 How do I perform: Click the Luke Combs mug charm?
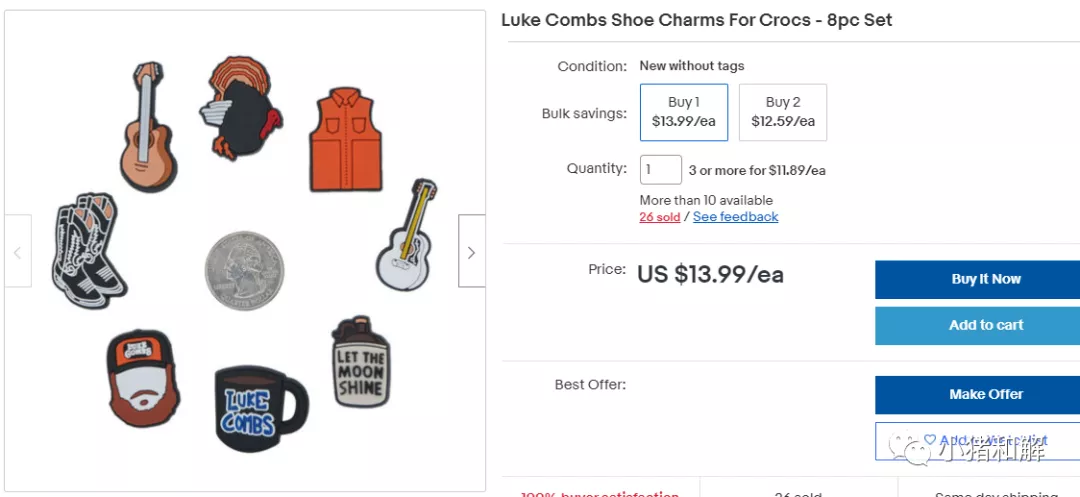click(259, 408)
